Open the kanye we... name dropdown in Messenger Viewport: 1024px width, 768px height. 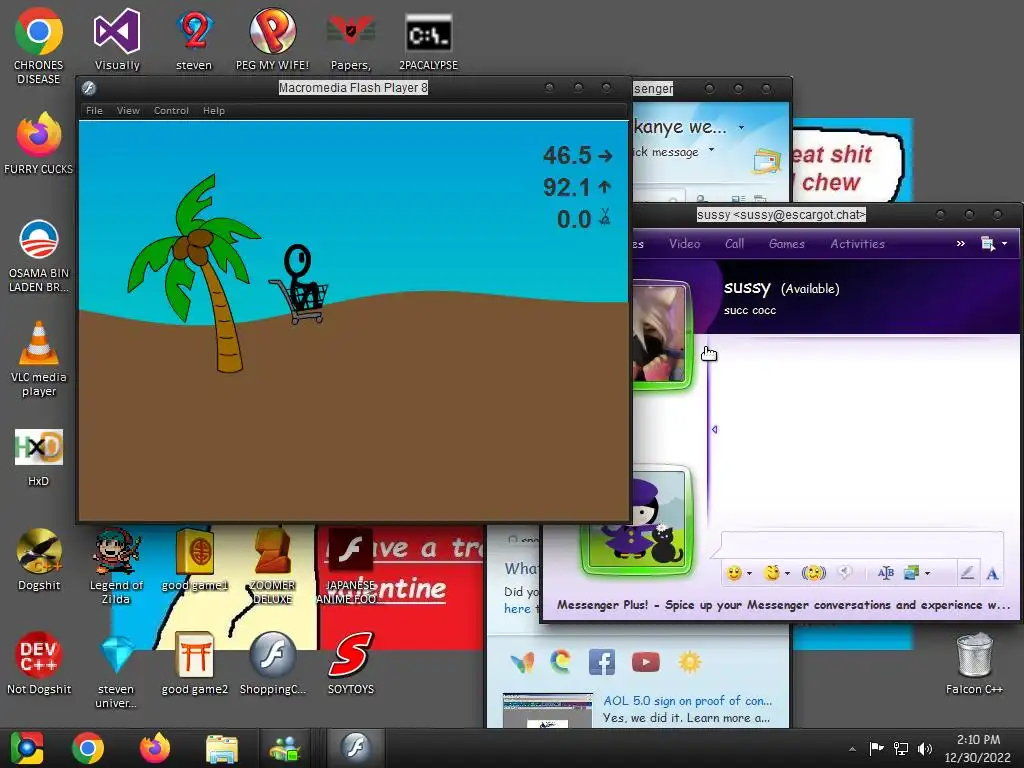click(741, 127)
